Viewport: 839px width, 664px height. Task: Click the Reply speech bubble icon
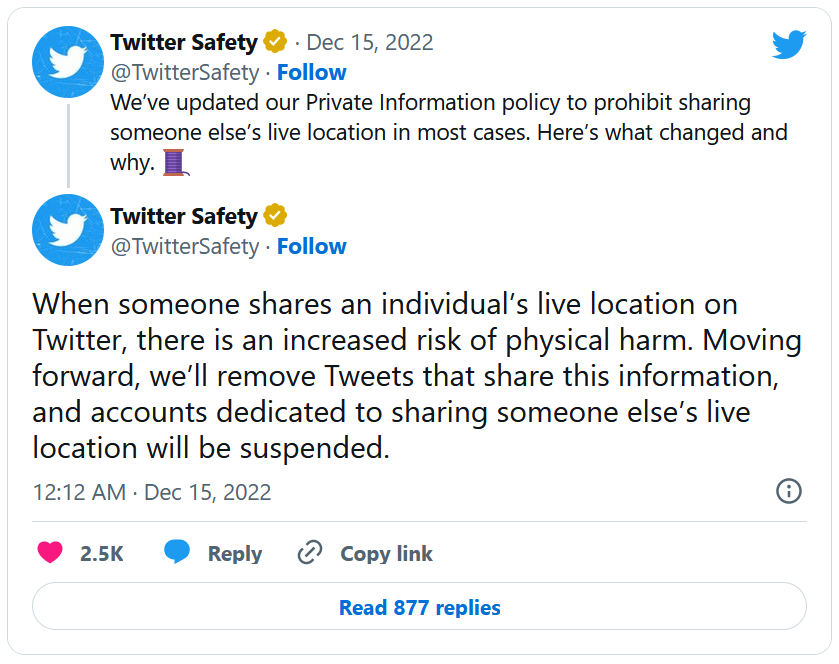tap(177, 552)
